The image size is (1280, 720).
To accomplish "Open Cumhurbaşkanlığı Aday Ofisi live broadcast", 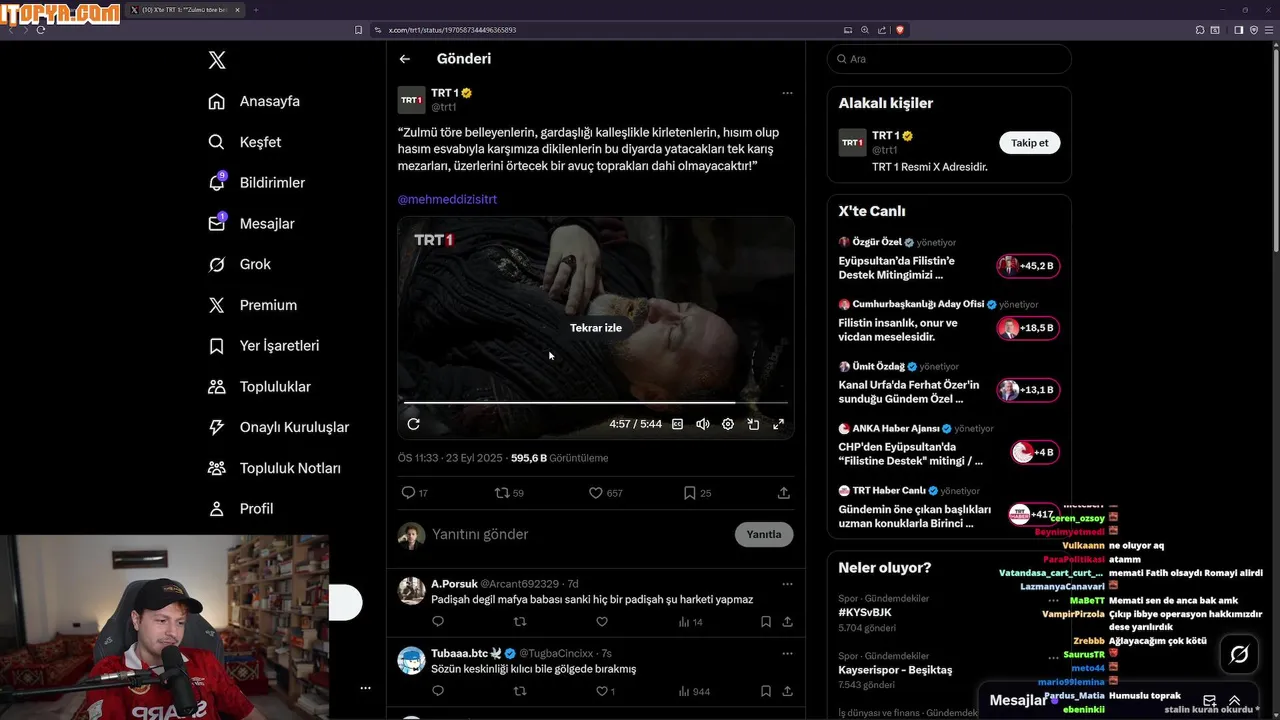I will [x=949, y=320].
